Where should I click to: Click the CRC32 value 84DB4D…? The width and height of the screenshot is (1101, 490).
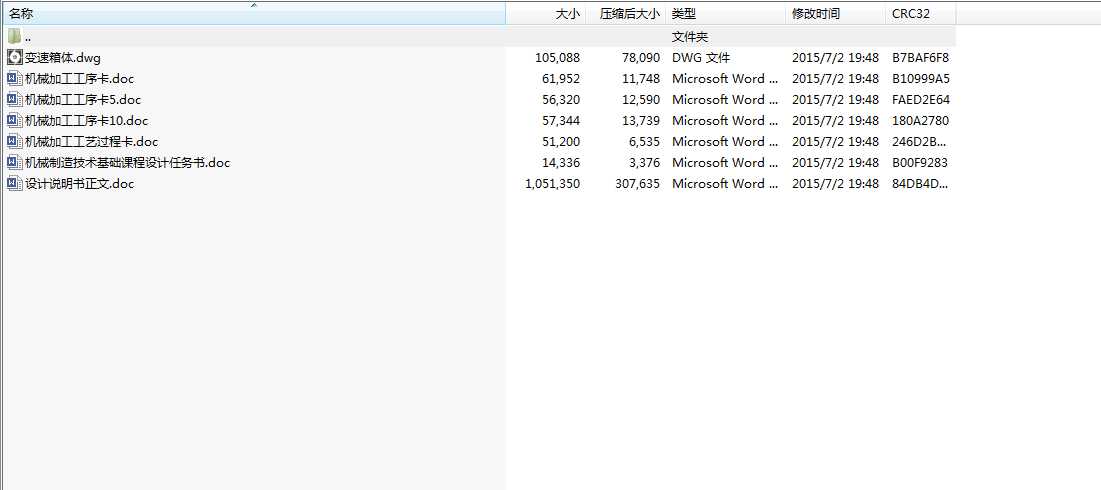tap(920, 184)
